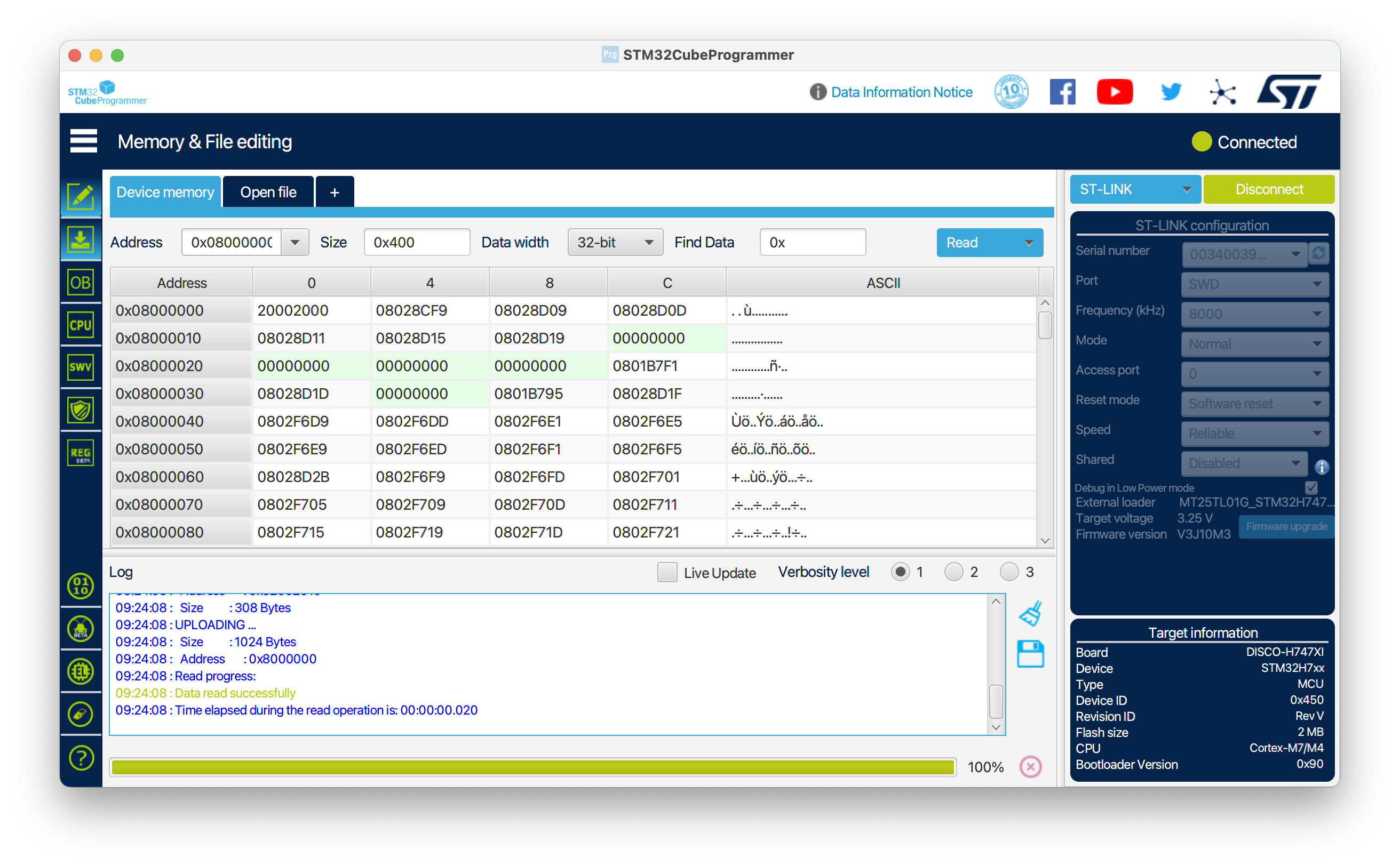Open the Fault Analyzer beta bug icon

coord(81,628)
